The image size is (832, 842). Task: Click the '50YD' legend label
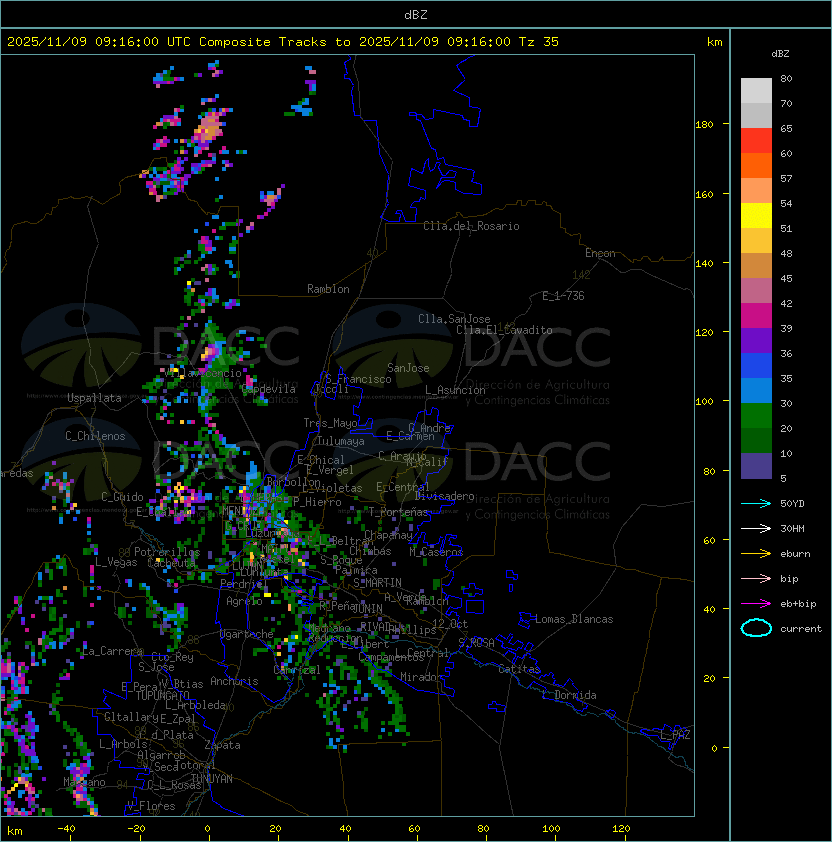tap(792, 503)
